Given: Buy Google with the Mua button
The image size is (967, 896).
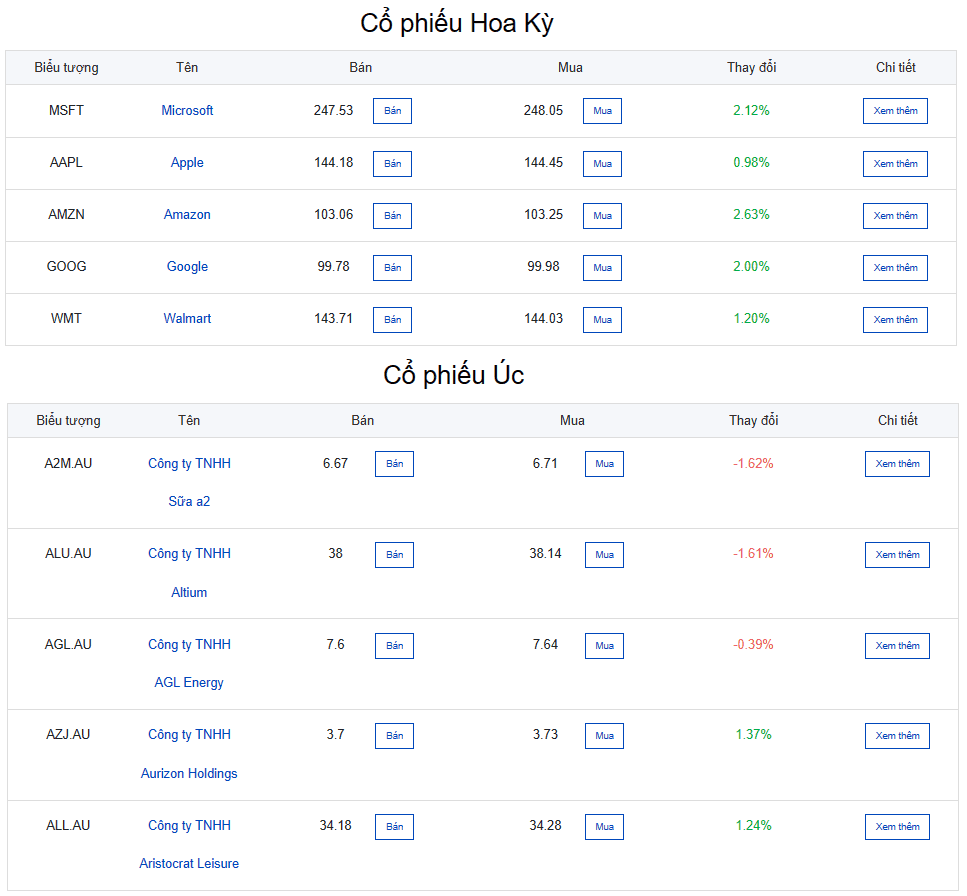Looking at the screenshot, I should tap(603, 268).
